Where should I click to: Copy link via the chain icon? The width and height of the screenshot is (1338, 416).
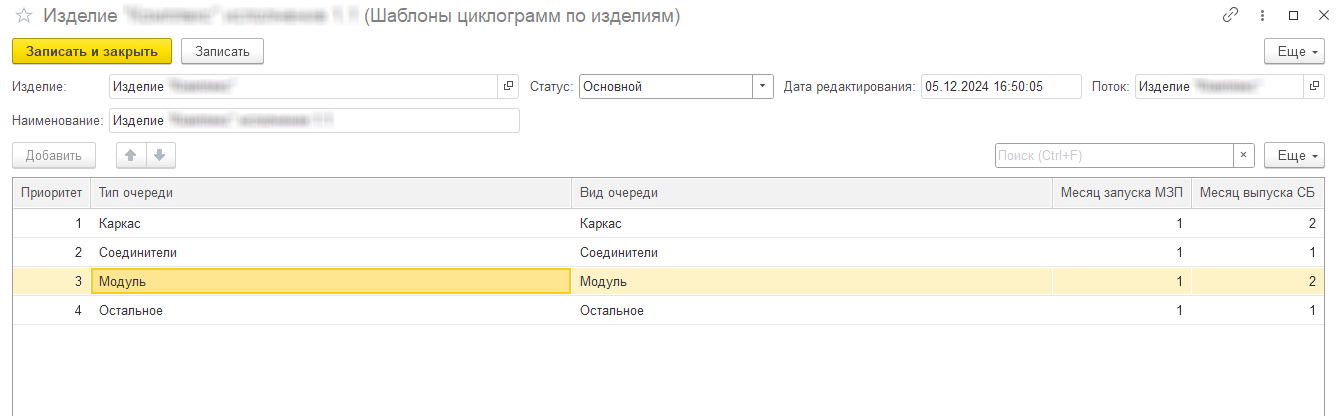tap(1229, 16)
